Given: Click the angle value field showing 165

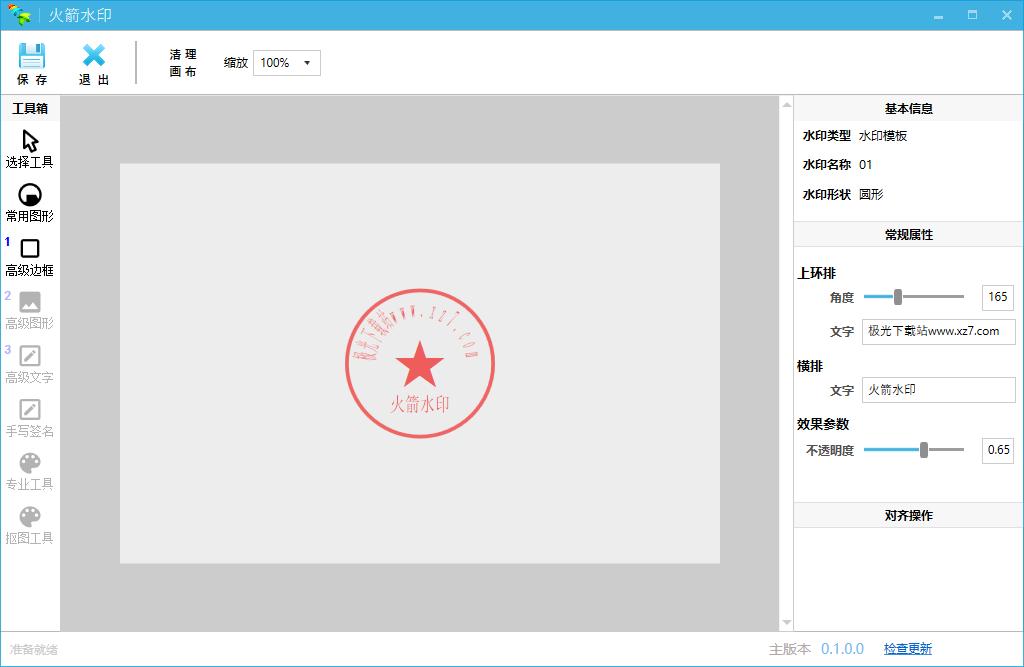Looking at the screenshot, I should [998, 297].
